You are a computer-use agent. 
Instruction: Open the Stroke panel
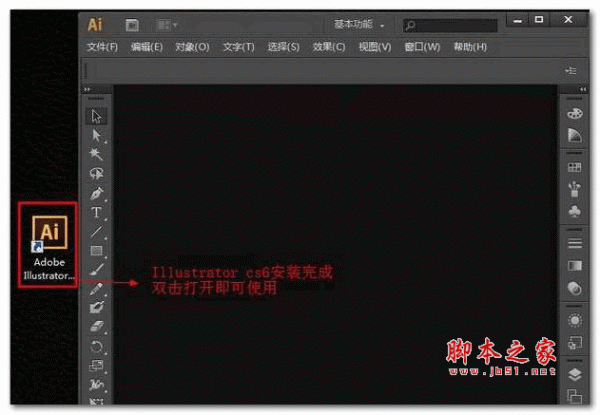click(574, 243)
